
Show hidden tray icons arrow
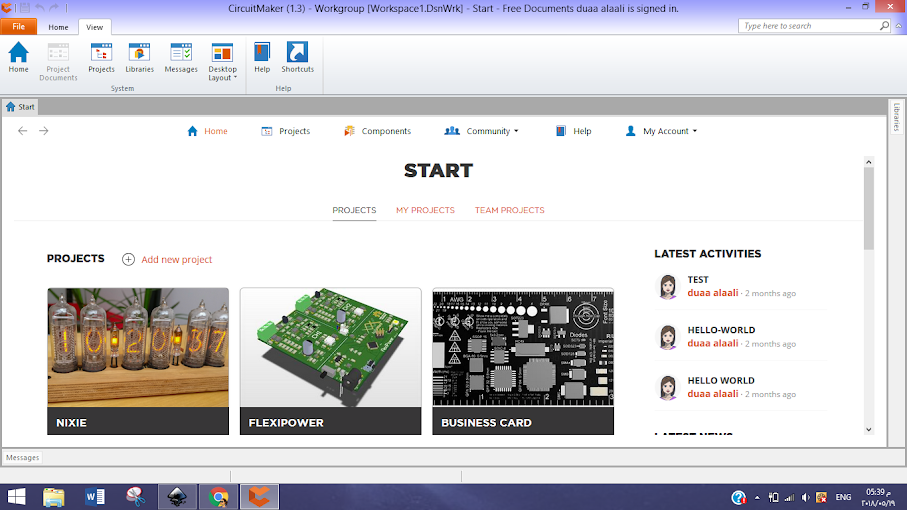[x=757, y=497]
